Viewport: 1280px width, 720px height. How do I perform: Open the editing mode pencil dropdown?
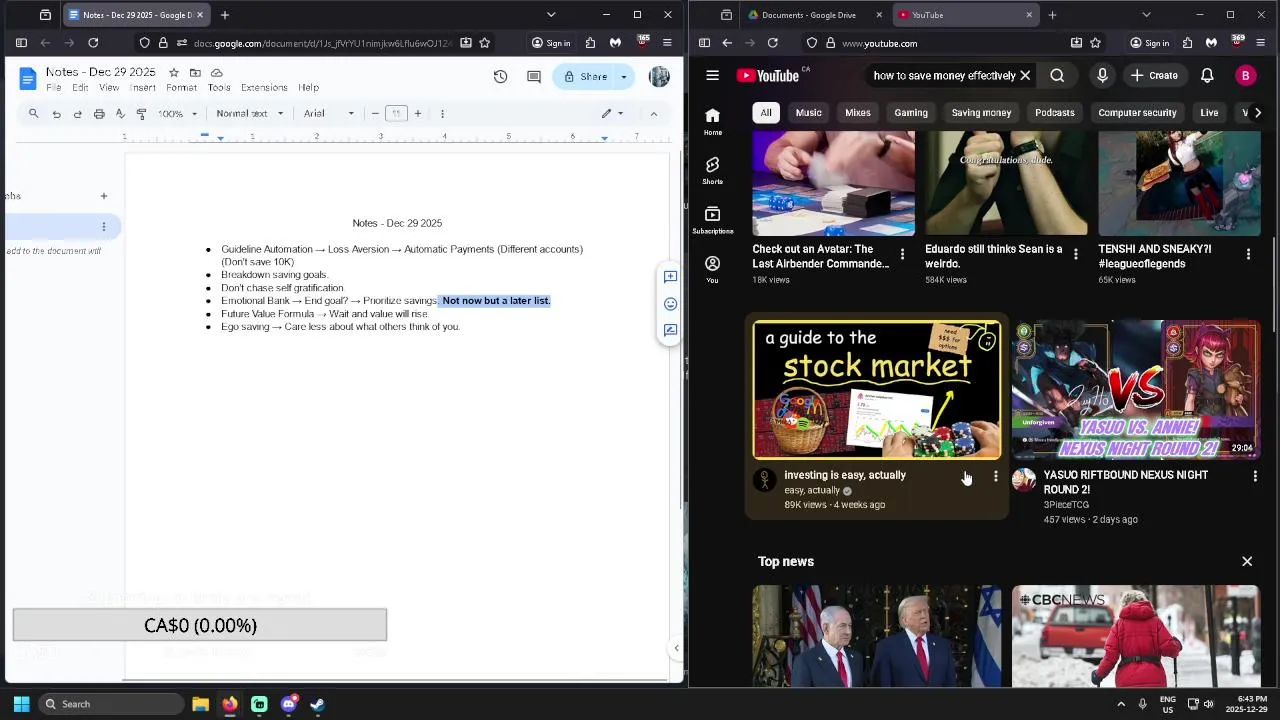(612, 113)
